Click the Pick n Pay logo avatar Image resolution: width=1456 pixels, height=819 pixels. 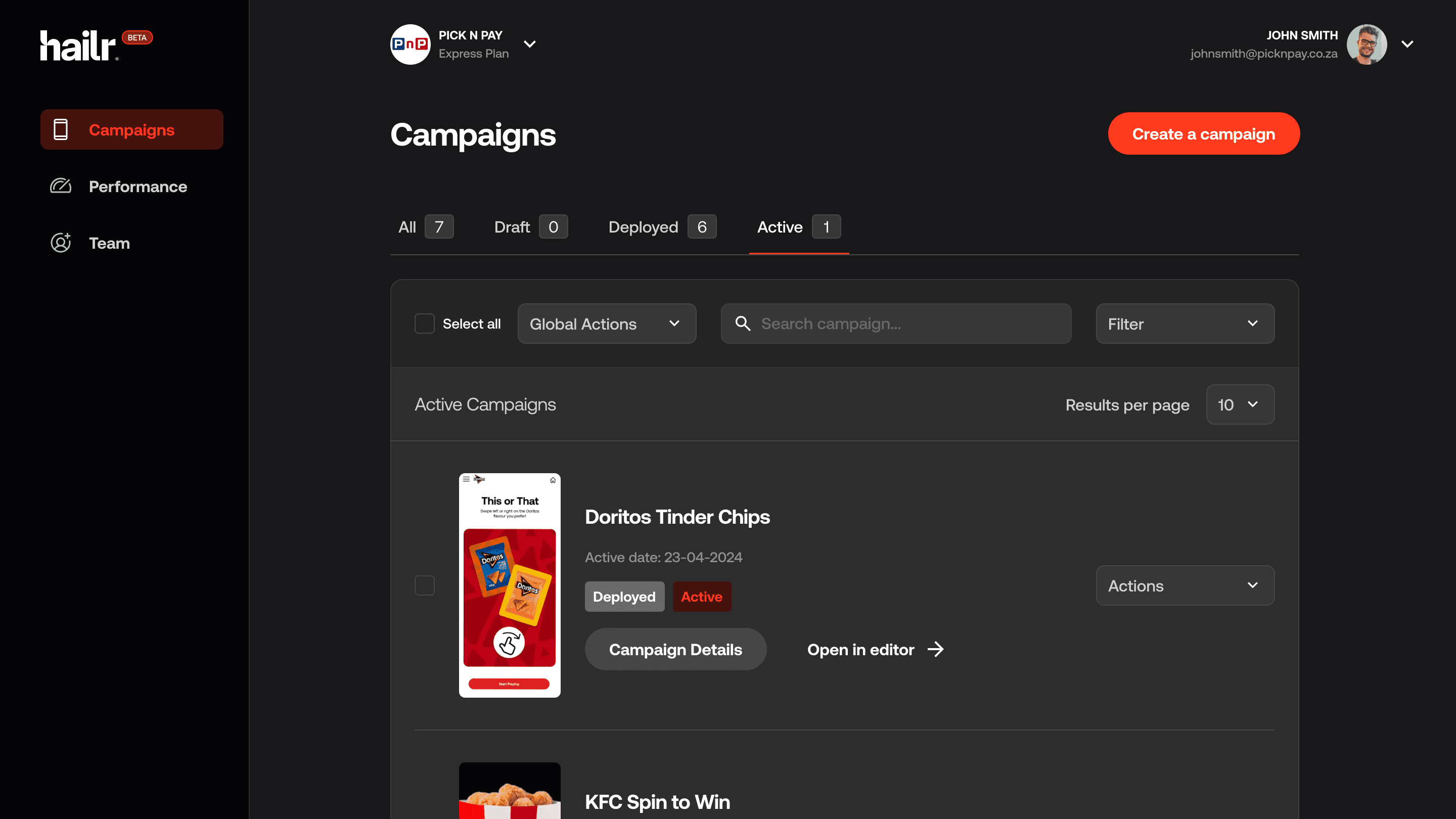pyautogui.click(x=410, y=44)
